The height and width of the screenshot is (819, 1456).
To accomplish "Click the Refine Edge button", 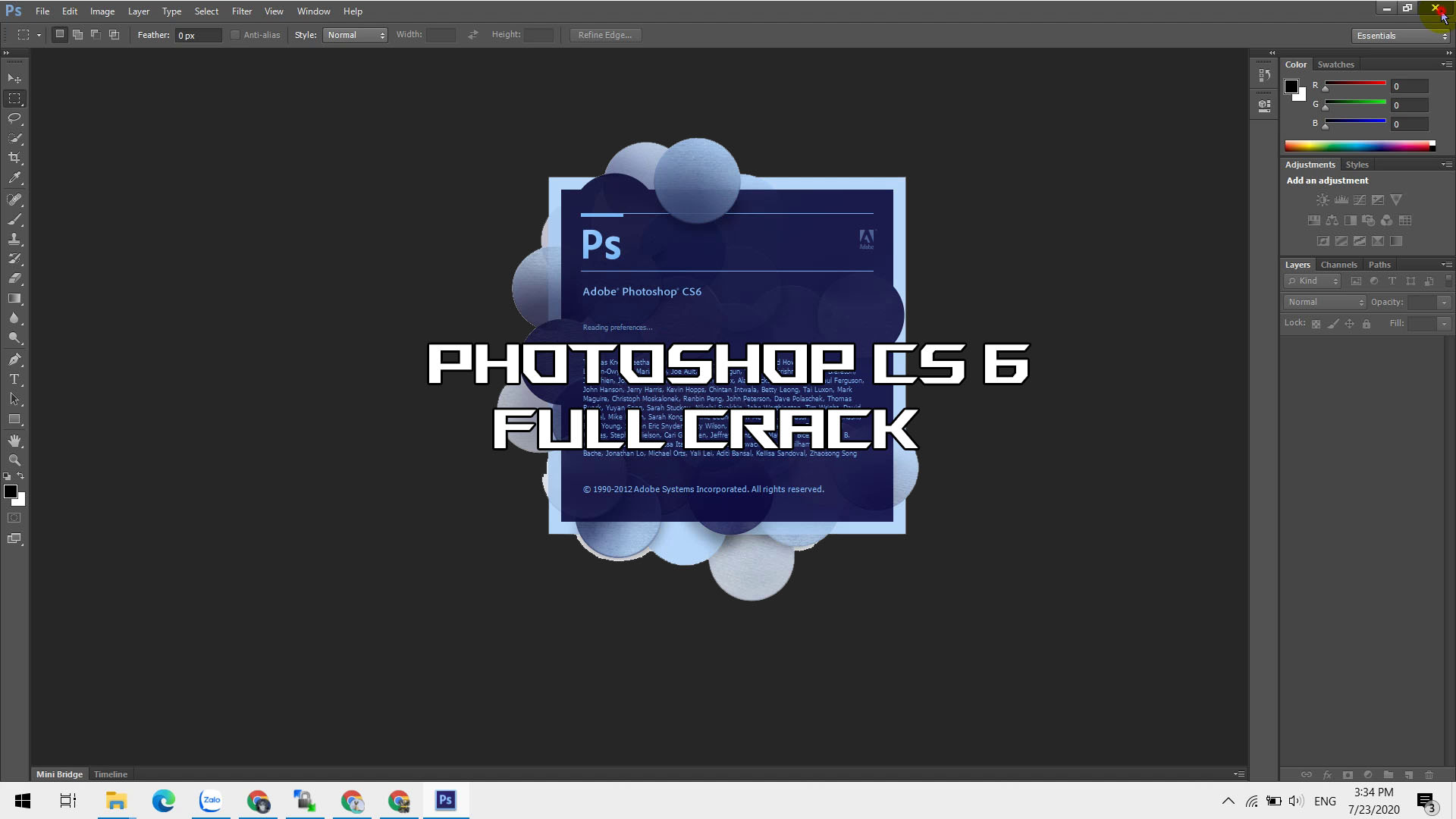I will pos(605,34).
